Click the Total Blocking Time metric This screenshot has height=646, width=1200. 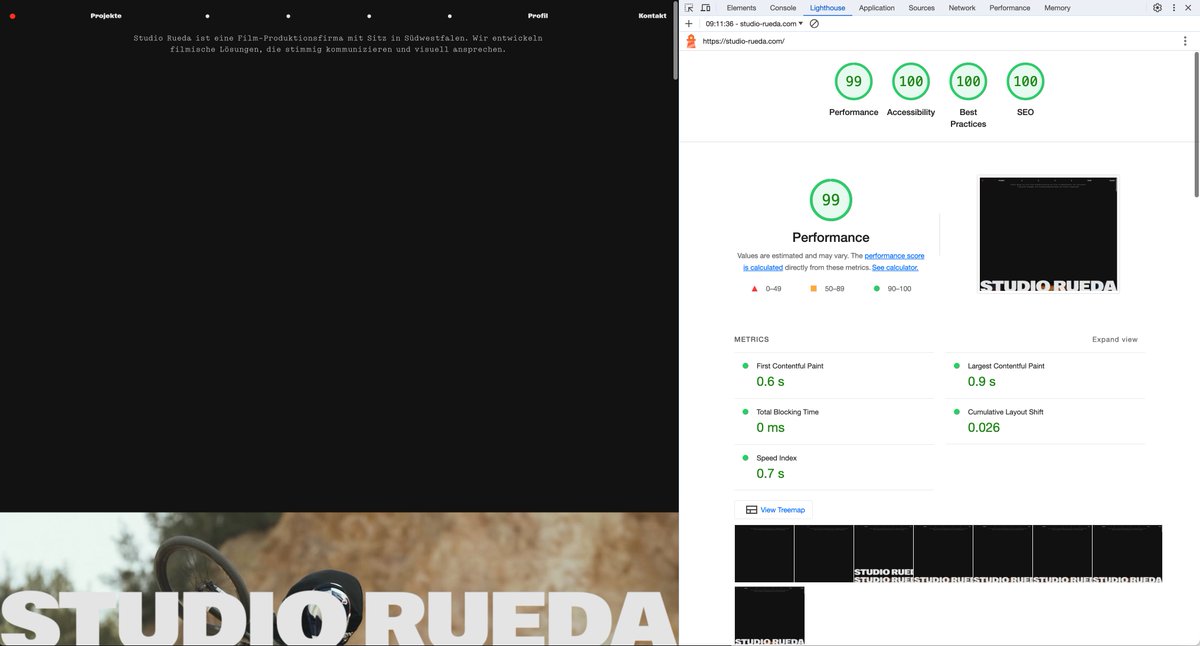coord(834,421)
